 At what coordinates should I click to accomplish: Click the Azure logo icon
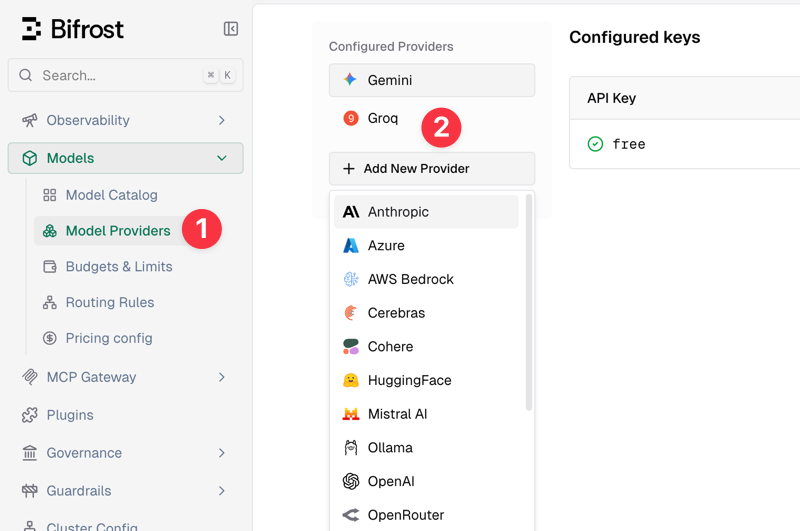[351, 245]
